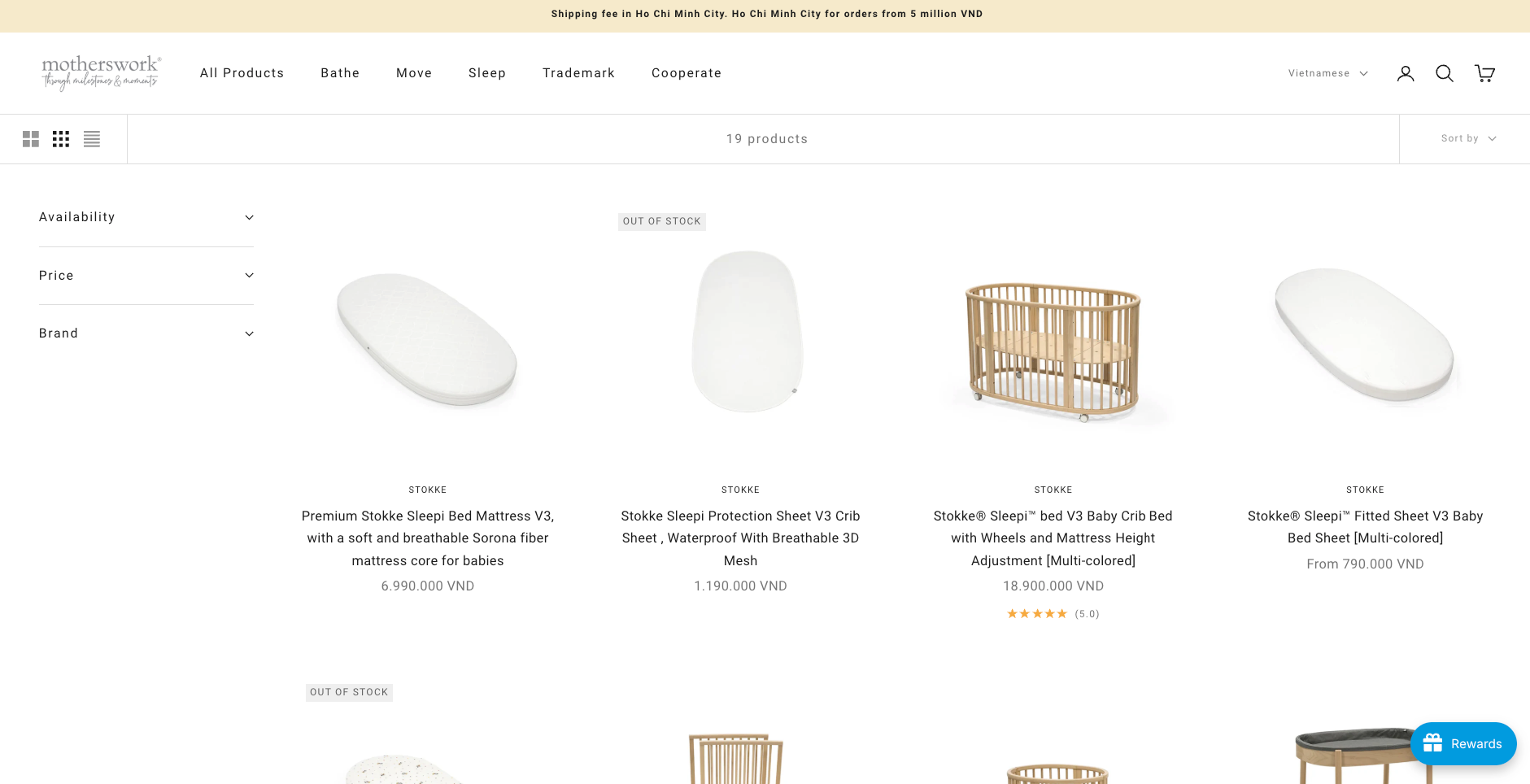Viewport: 1530px width, 784px height.
Task: Open the Sleep menu item
Action: tap(487, 73)
